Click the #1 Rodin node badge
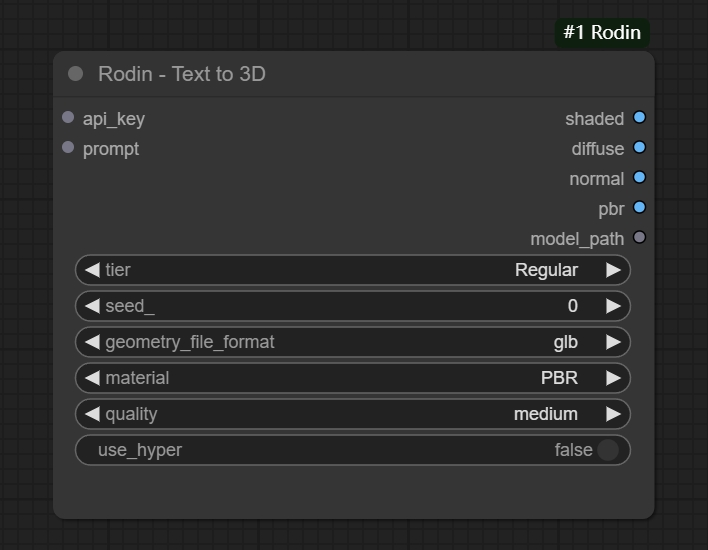708x550 pixels. [602, 33]
